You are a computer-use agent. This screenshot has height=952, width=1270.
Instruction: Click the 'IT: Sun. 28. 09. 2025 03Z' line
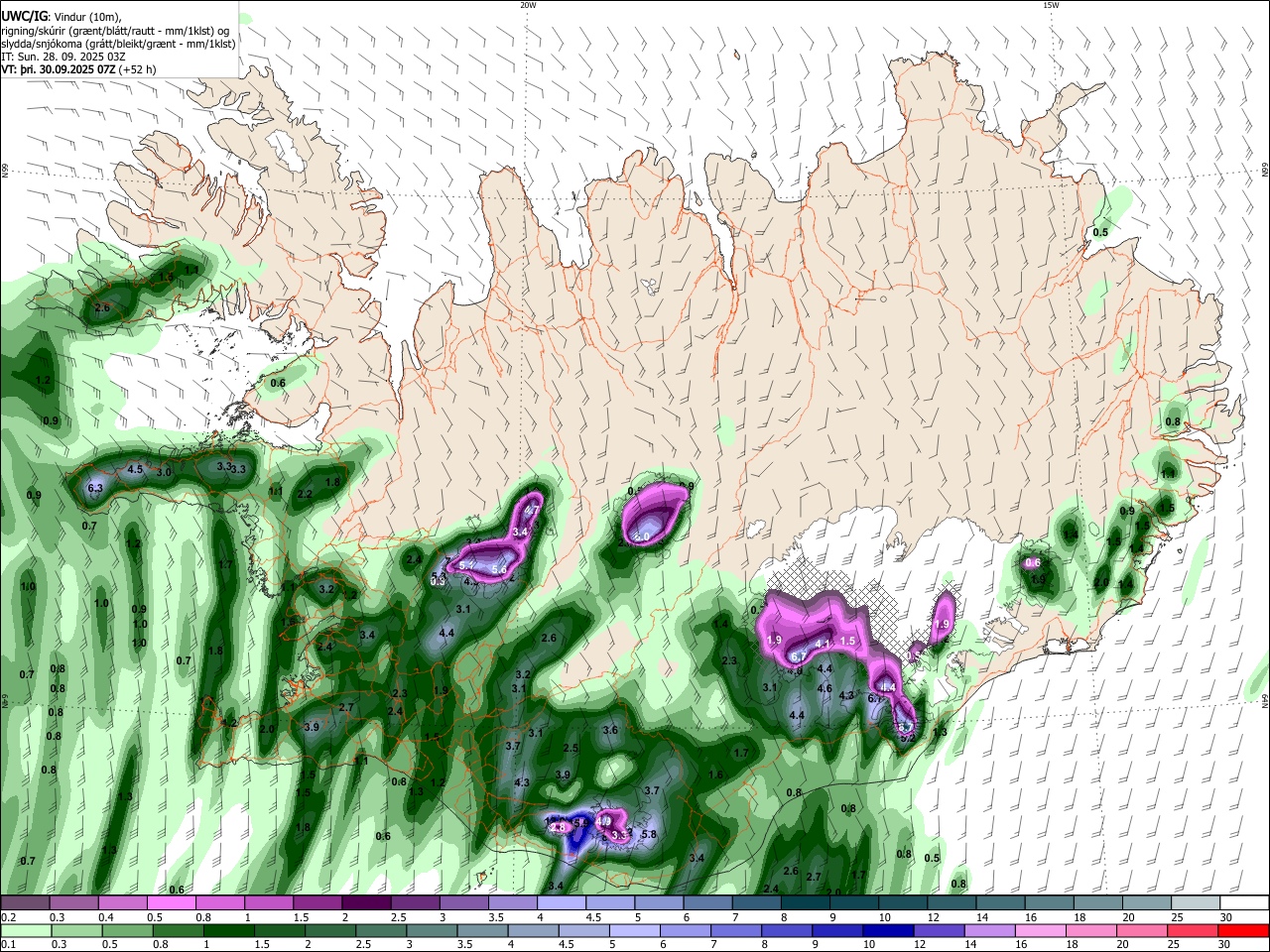coord(63,57)
